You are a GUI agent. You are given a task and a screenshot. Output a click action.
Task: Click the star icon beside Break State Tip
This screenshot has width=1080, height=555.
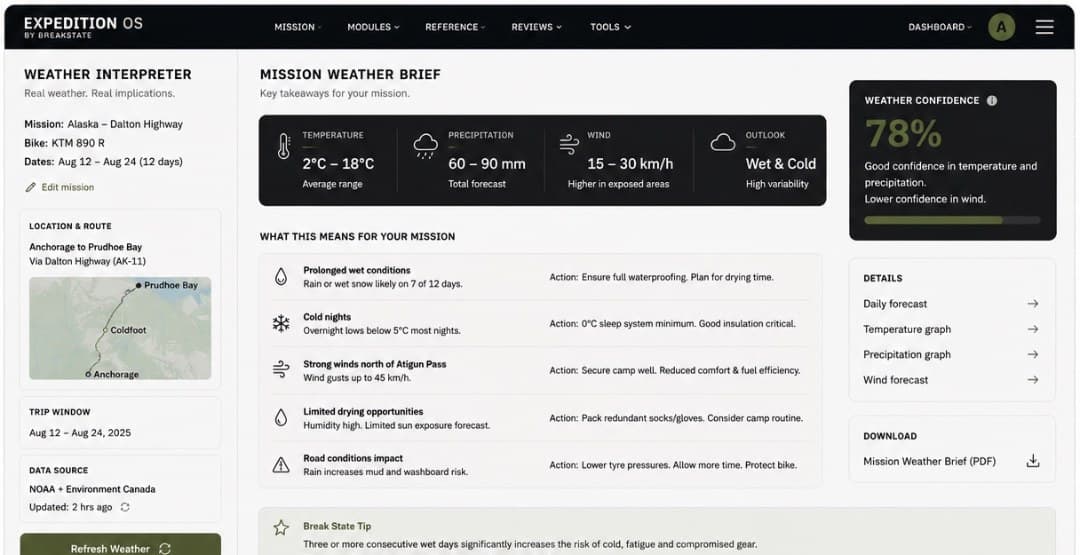[x=281, y=528]
